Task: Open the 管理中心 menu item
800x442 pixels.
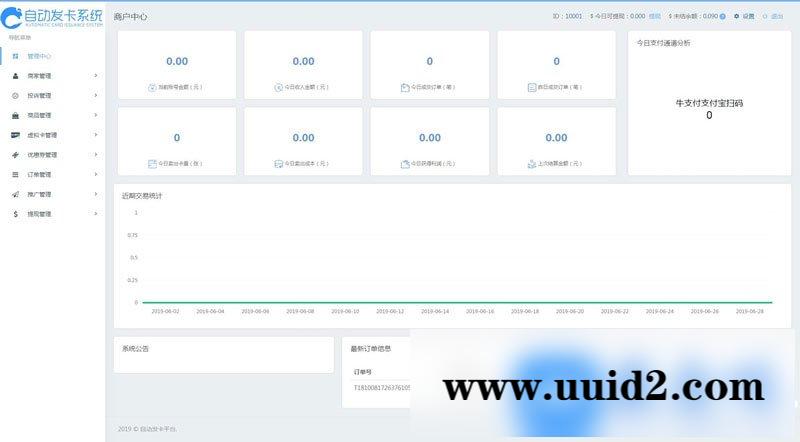Action: tap(40, 56)
